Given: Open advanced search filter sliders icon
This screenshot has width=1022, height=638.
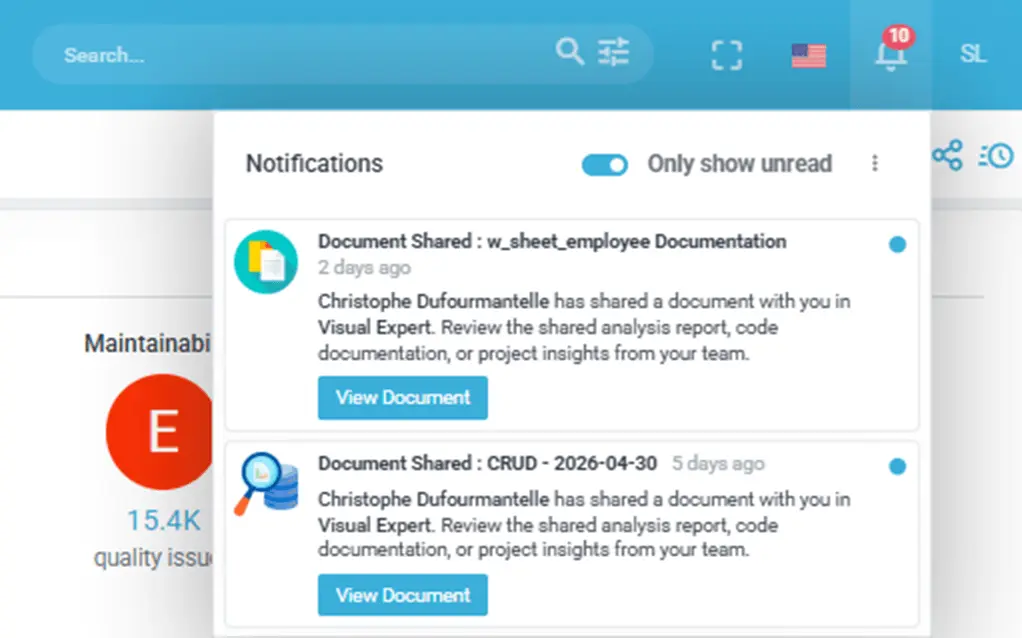Looking at the screenshot, I should point(614,52).
